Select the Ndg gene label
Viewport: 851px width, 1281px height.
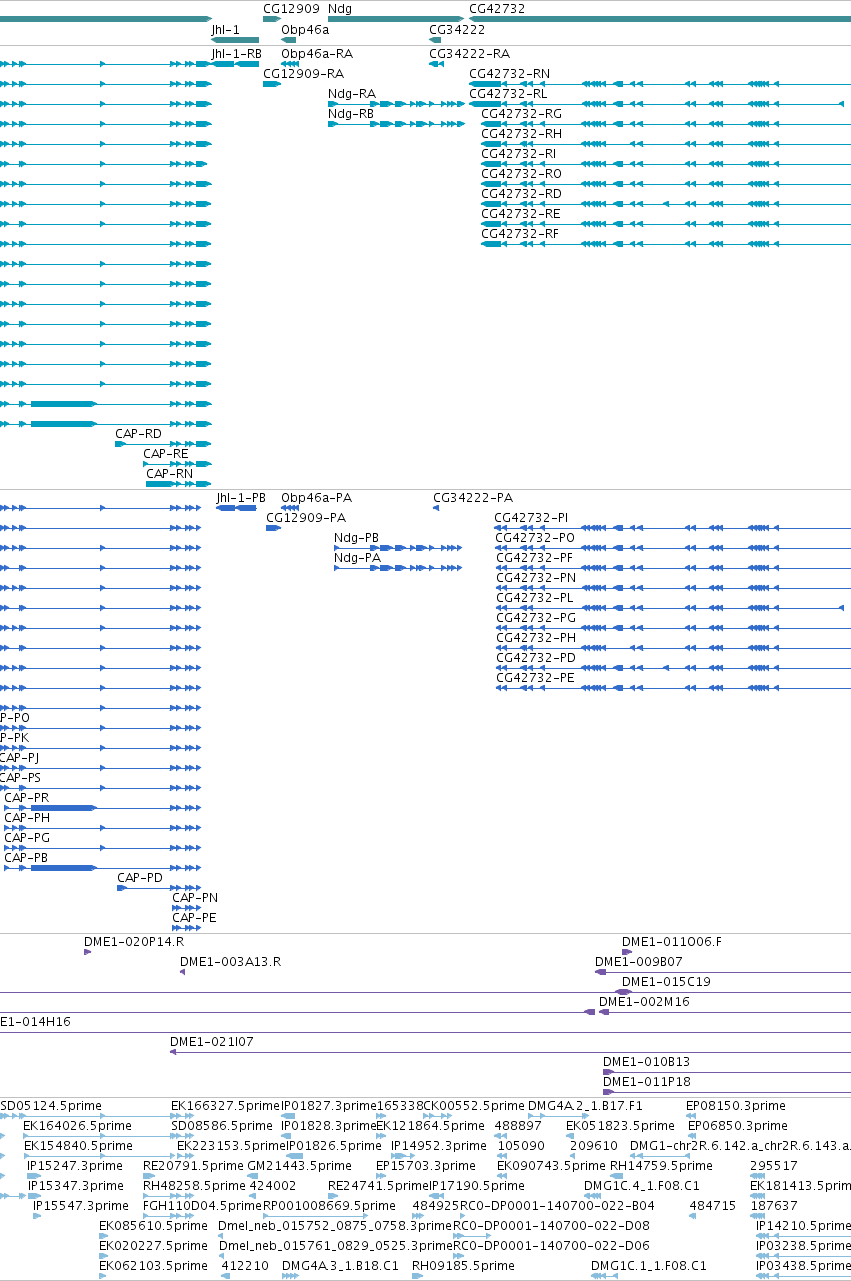pos(340,8)
